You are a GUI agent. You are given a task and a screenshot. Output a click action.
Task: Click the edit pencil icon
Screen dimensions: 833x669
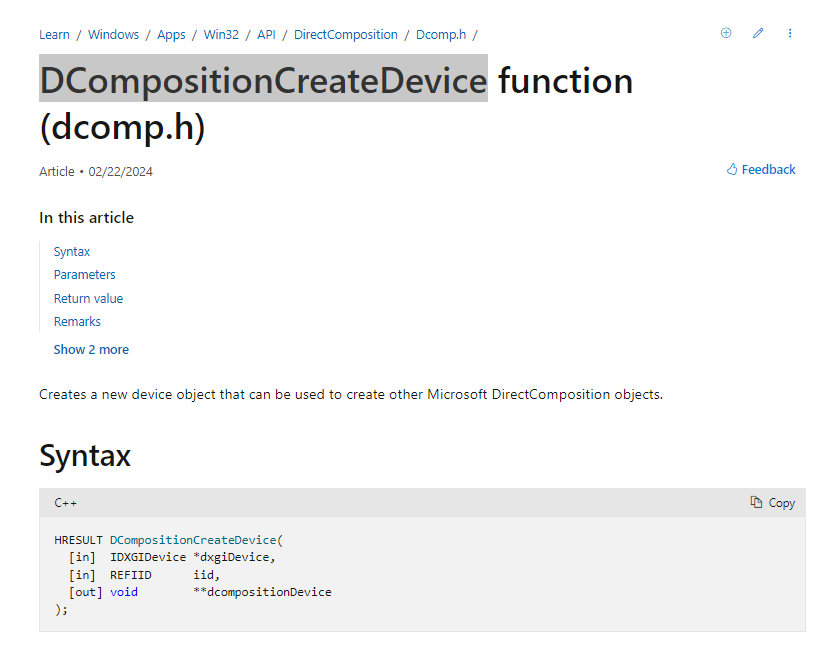click(x=758, y=33)
